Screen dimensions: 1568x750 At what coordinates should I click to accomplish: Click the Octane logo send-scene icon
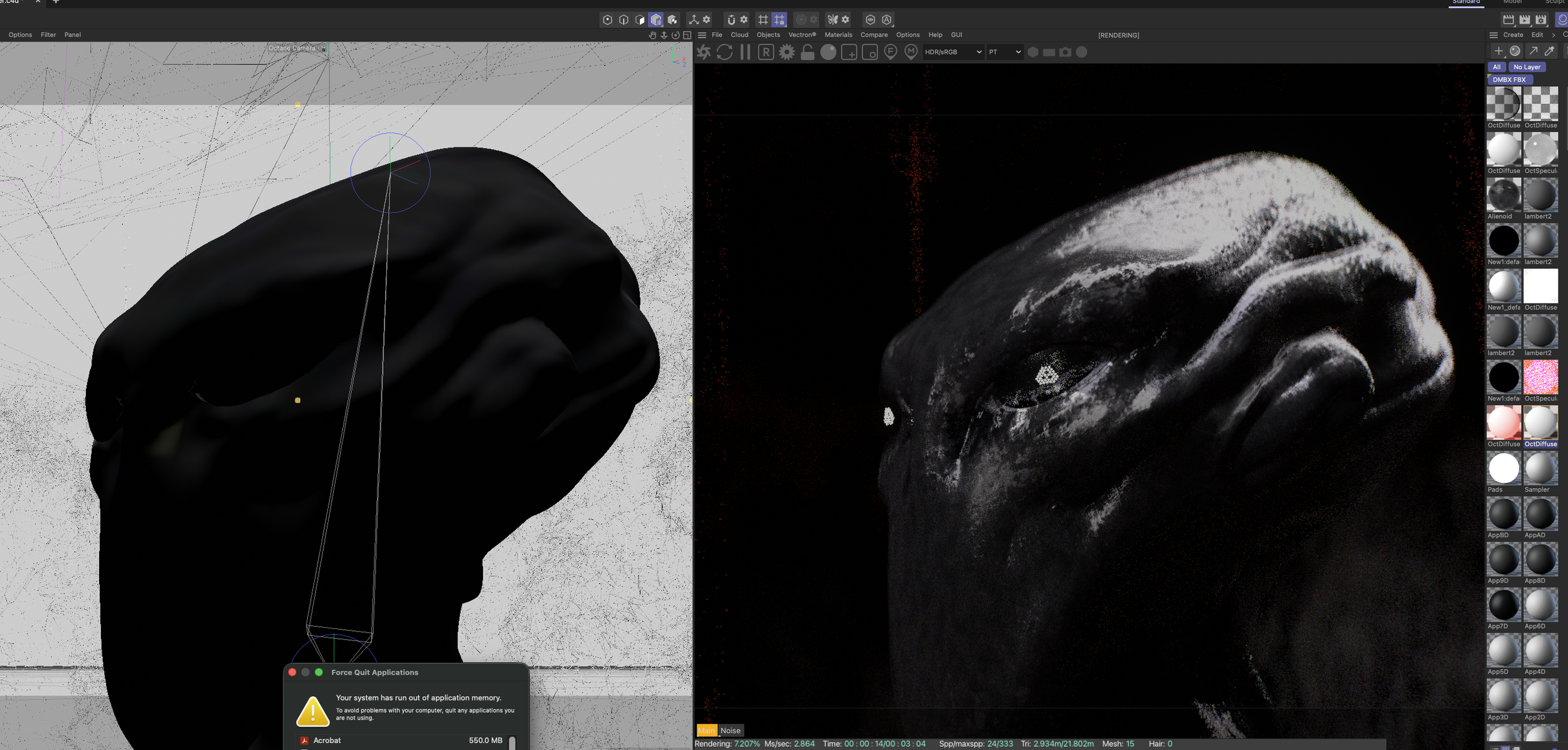pyautogui.click(x=704, y=52)
